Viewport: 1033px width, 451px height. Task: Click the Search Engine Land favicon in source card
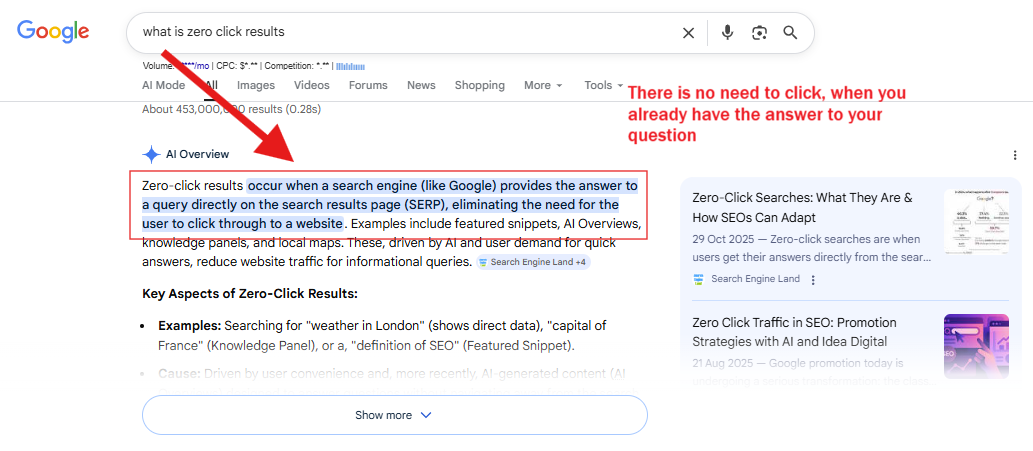[698, 280]
